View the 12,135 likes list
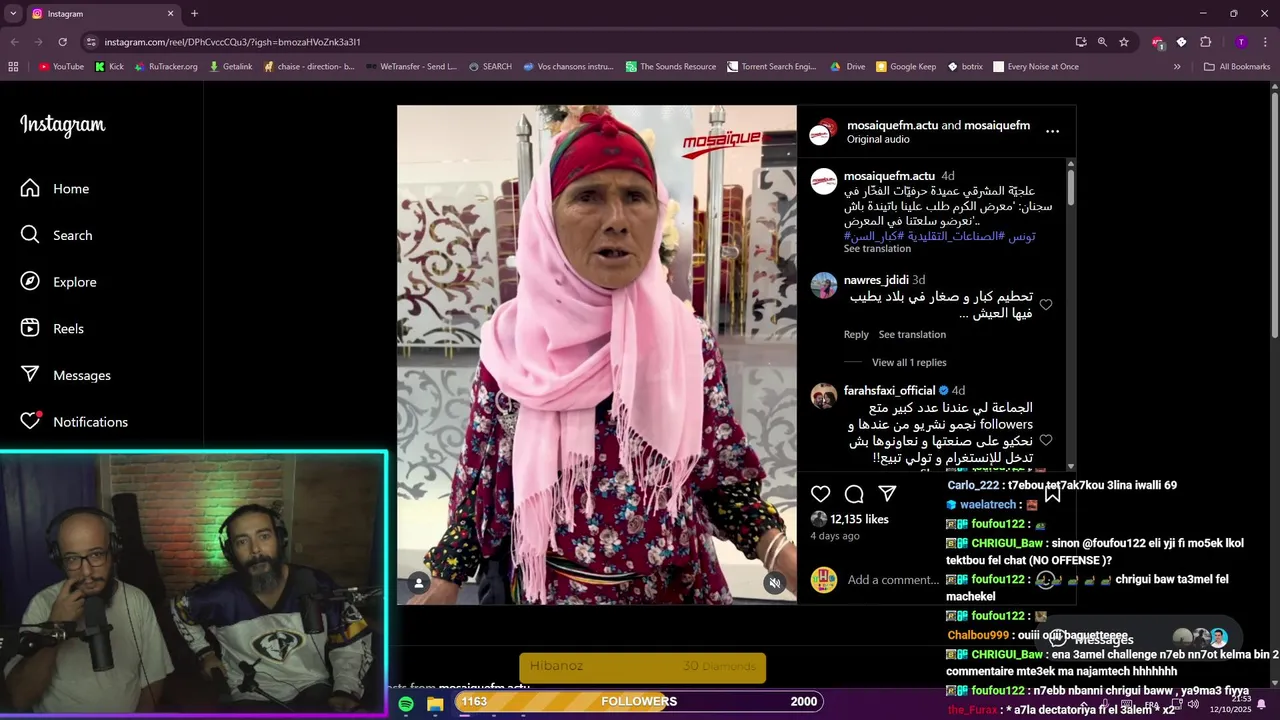Viewport: 1280px width, 720px height. coord(860,519)
